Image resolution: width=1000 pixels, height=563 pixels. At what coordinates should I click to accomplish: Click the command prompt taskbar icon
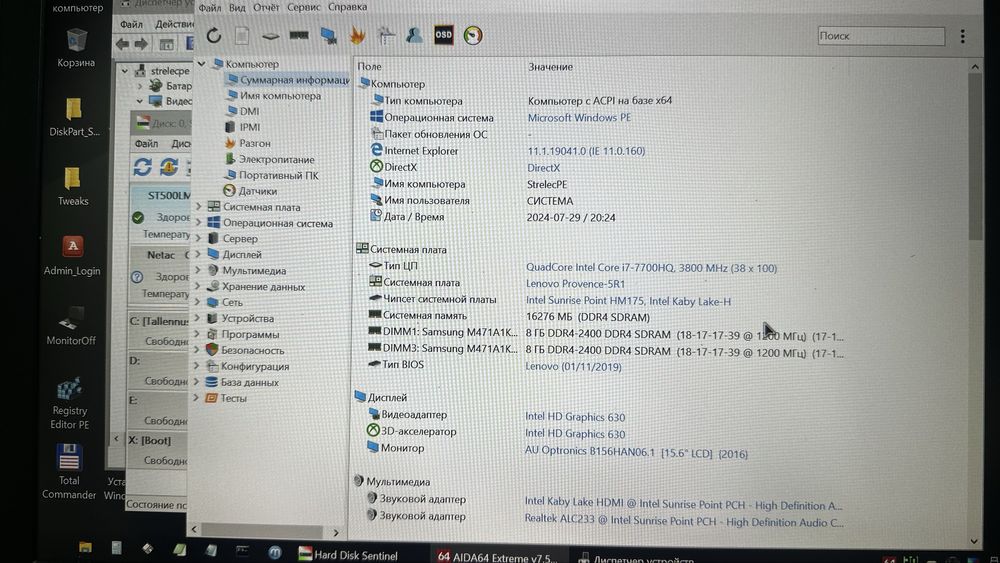pos(242,550)
